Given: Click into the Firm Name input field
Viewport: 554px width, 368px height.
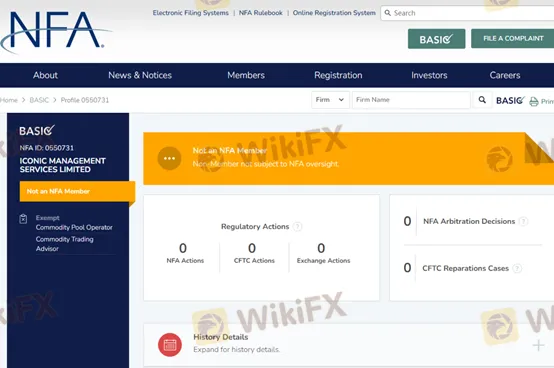Looking at the screenshot, I should pyautogui.click(x=411, y=100).
